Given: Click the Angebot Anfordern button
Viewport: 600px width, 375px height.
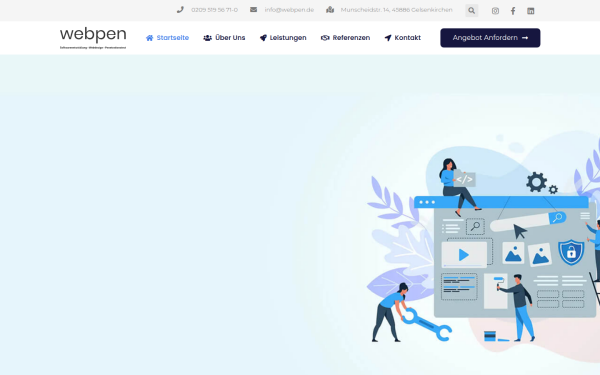Looking at the screenshot, I should point(490,38).
